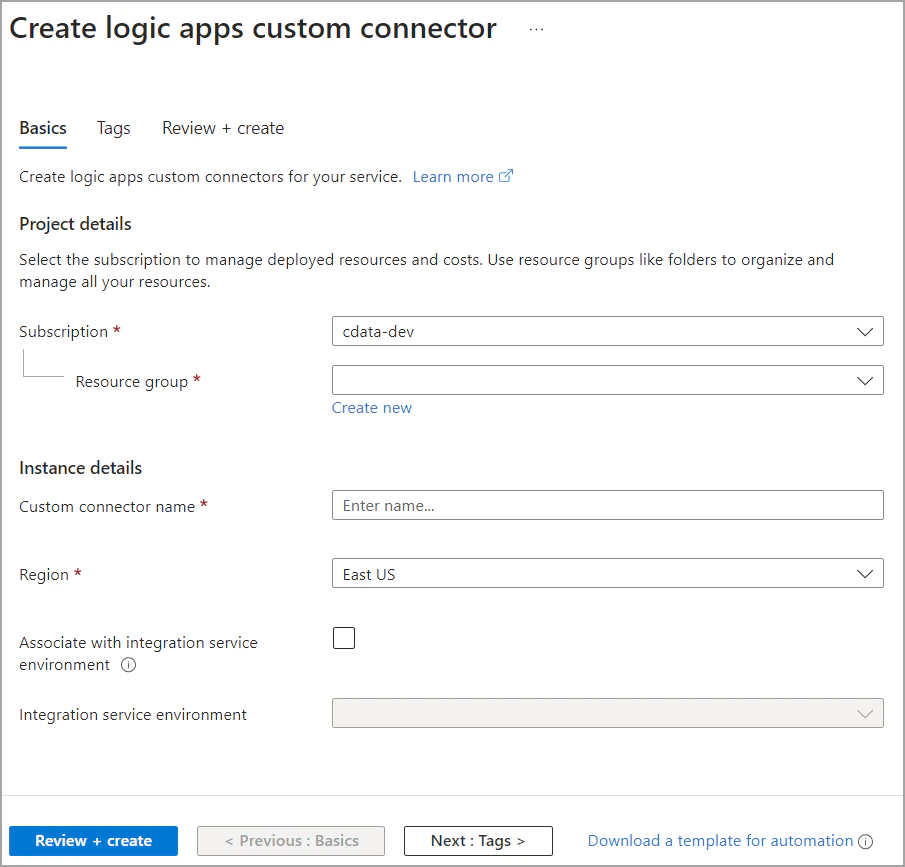This screenshot has width=905, height=867.
Task: Enable Associate with integration service environment checkbox
Action: pos(344,638)
